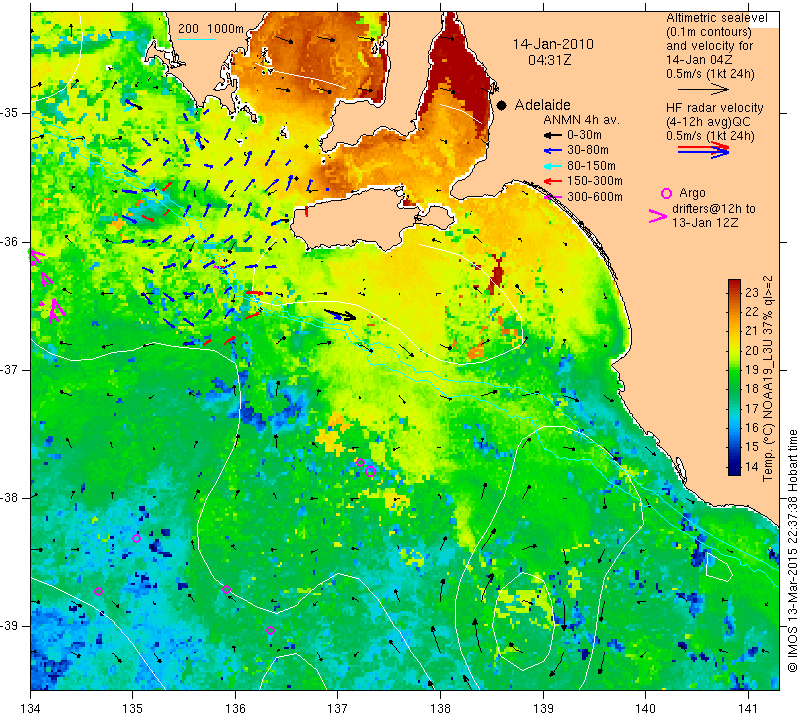
Task: Click the Temp. (°C) NOAA19_L3U colorbar title
Action: point(768,379)
